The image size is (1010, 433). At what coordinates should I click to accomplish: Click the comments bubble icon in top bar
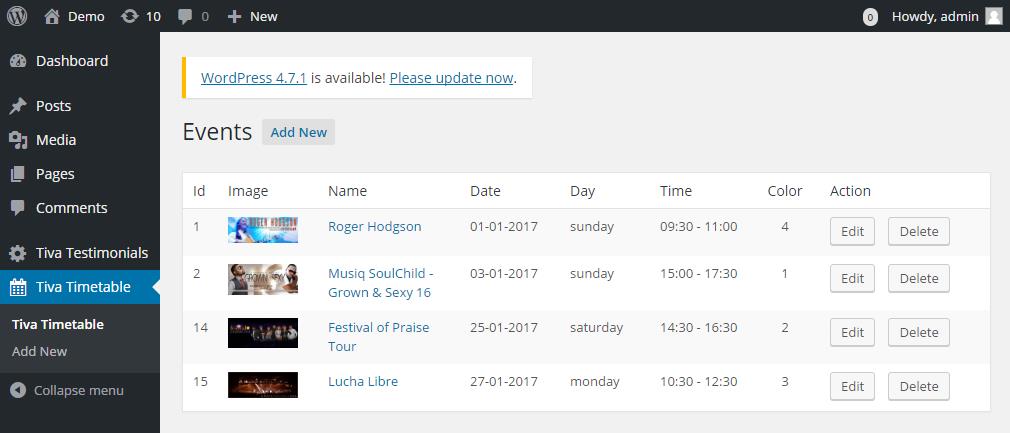click(x=185, y=17)
